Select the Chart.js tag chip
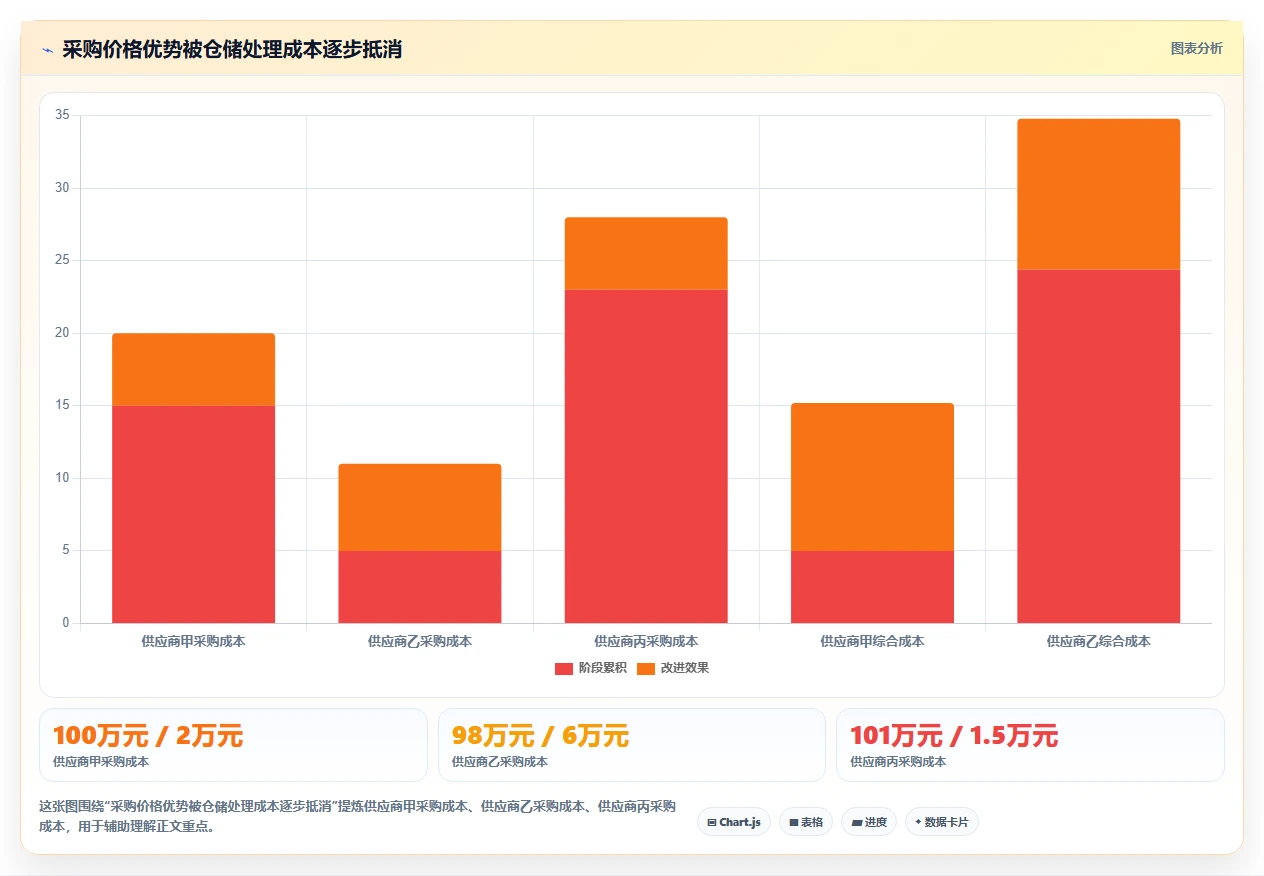The image size is (1264, 876). click(734, 822)
